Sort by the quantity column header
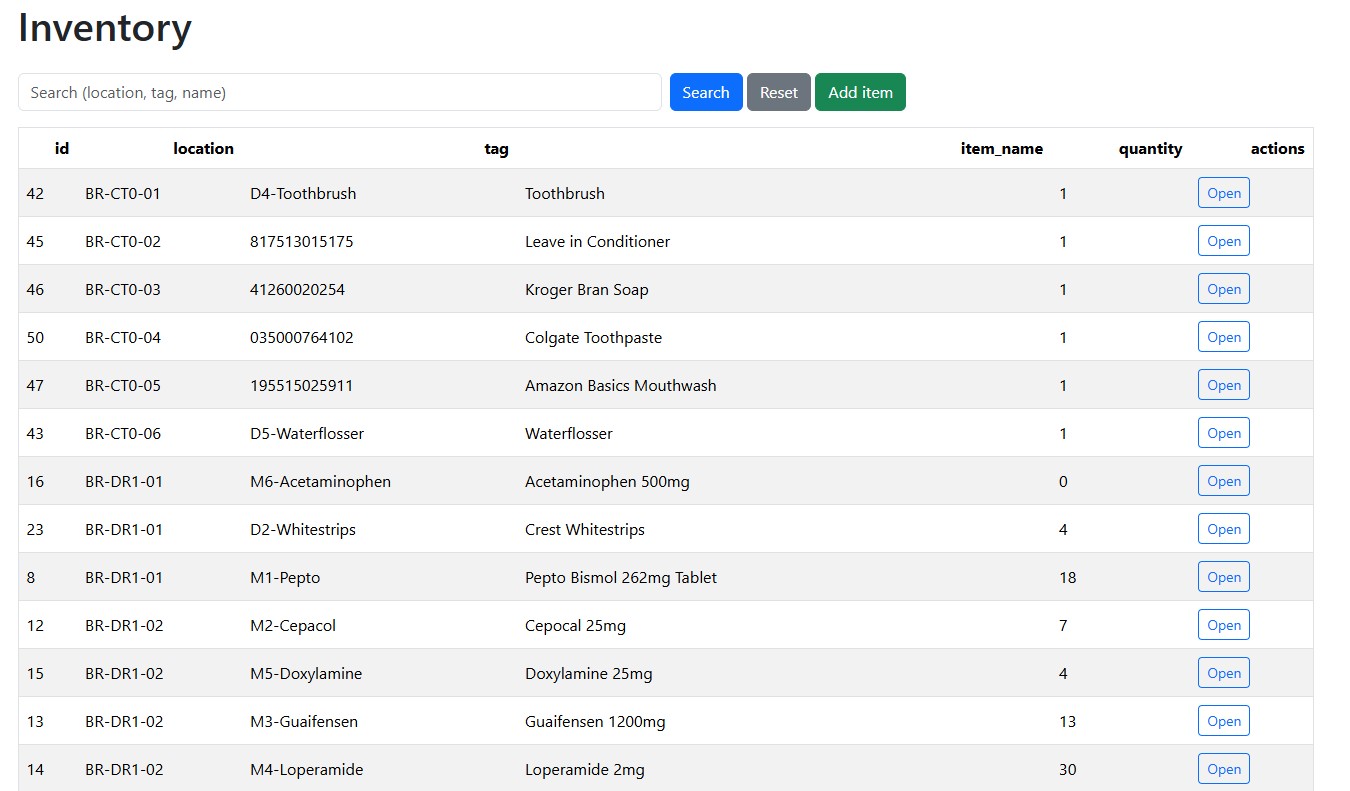The height and width of the screenshot is (791, 1350). click(x=1150, y=148)
